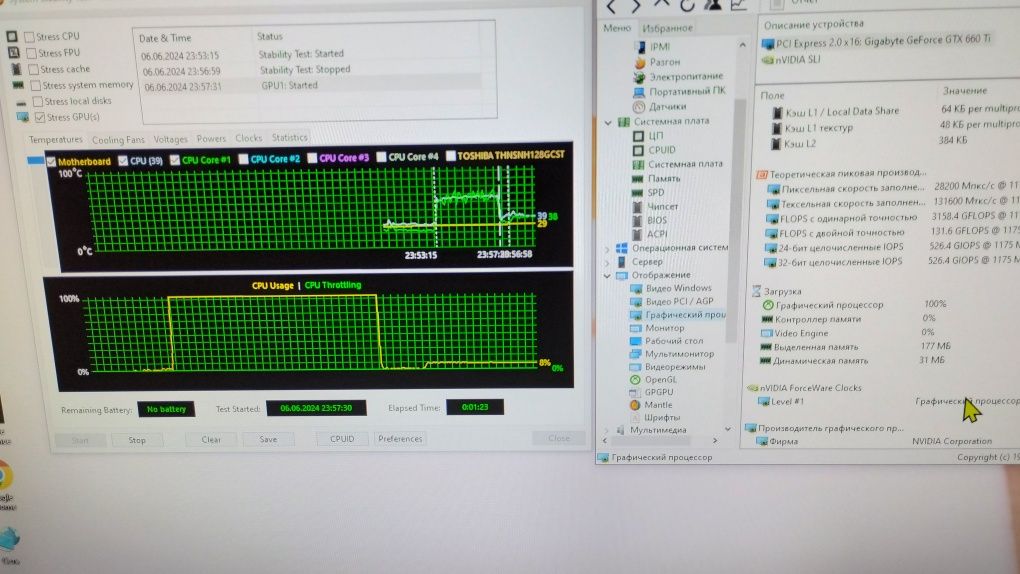Image resolution: width=1020 pixels, height=574 pixels.
Task: Select the ACPI icon item
Action: click(x=638, y=234)
